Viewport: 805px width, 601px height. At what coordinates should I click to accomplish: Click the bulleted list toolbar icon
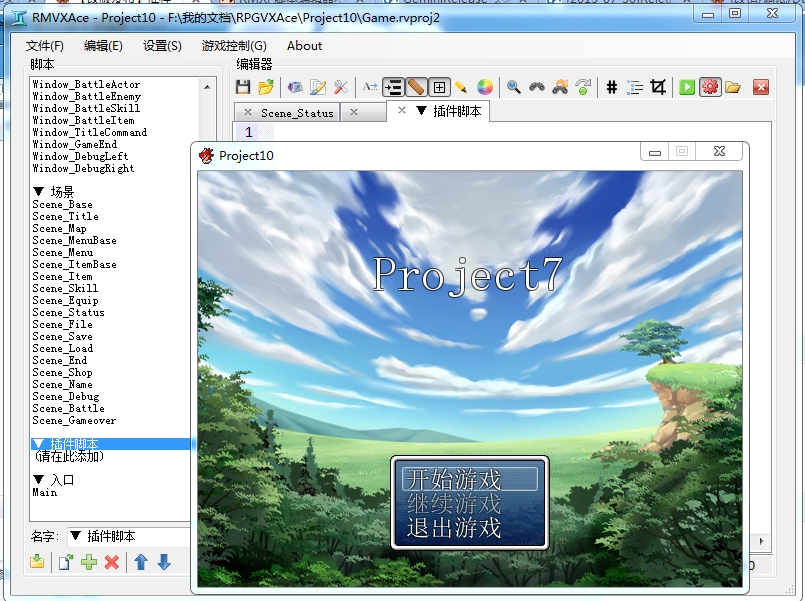point(635,87)
